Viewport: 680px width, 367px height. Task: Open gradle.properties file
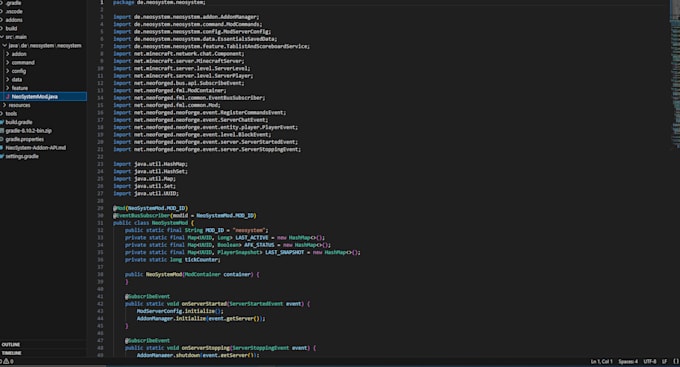(x=25, y=139)
